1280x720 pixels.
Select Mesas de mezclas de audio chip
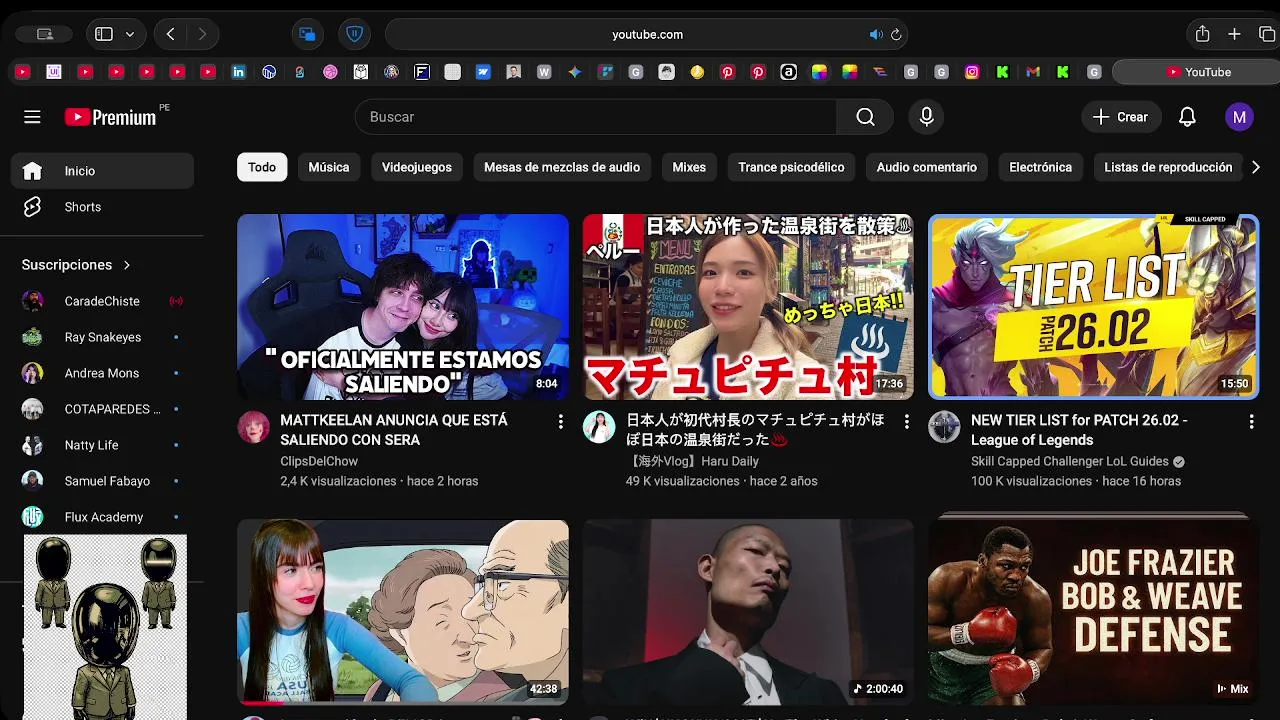tap(562, 167)
